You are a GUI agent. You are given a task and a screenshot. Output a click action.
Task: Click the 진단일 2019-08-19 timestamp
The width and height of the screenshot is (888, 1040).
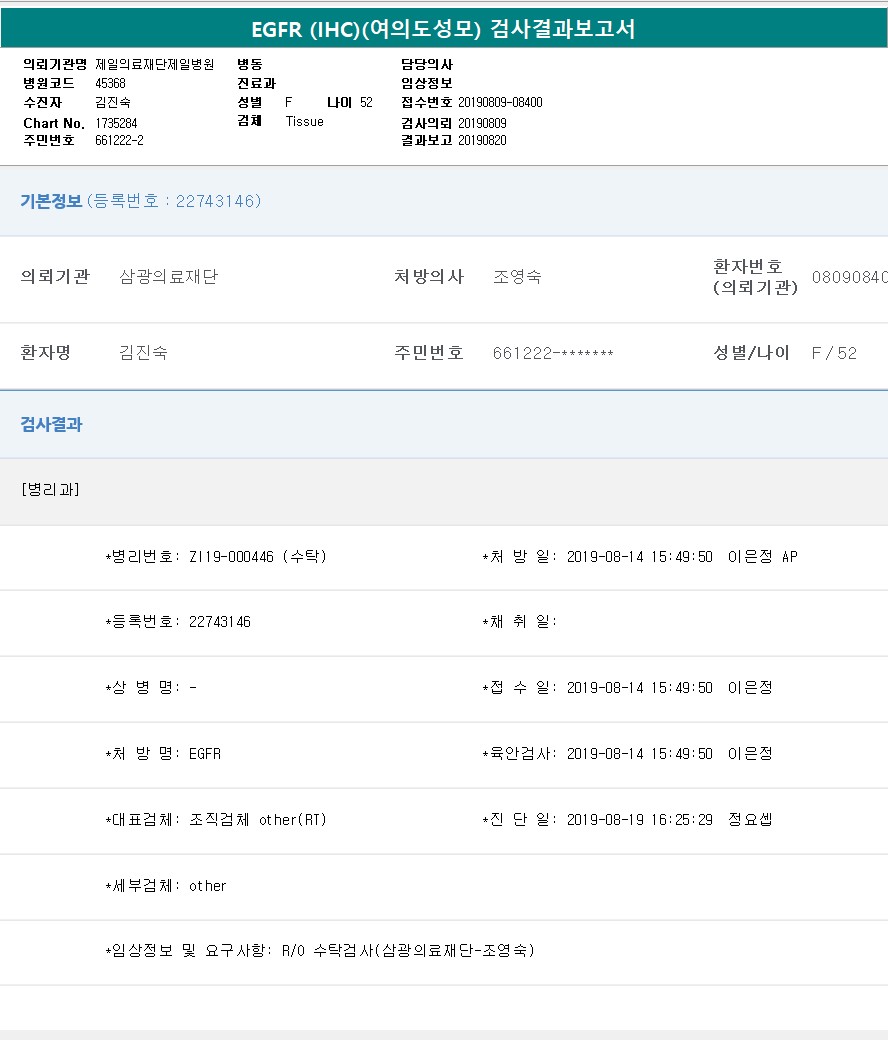pos(639,820)
